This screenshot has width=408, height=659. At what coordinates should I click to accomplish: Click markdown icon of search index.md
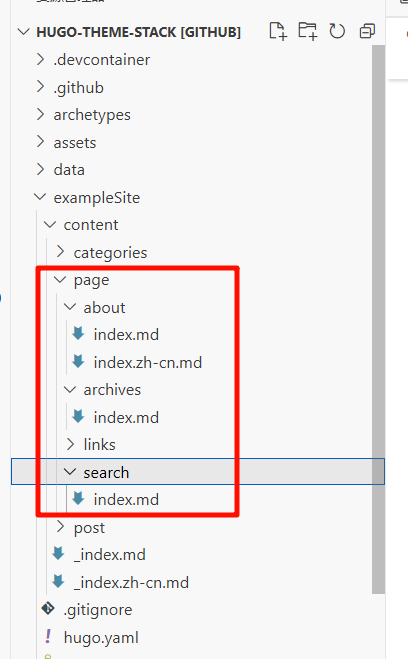78,499
